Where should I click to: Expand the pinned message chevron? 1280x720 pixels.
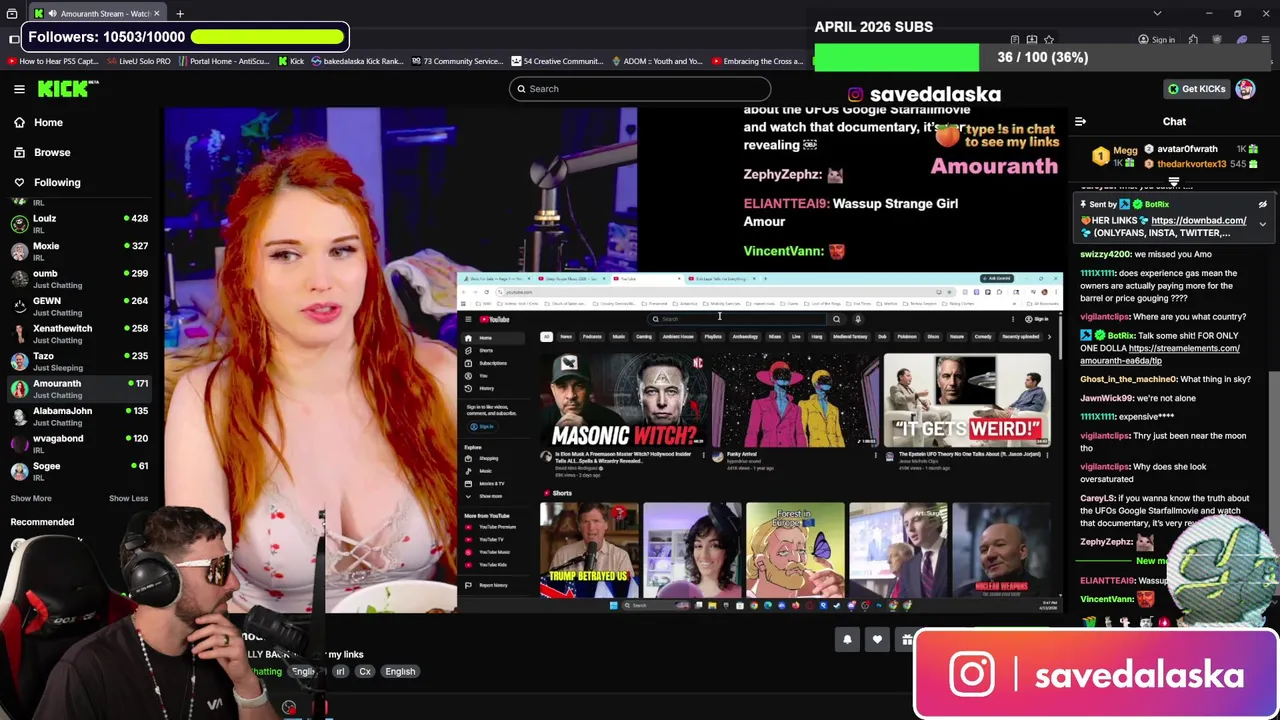pos(1262,224)
